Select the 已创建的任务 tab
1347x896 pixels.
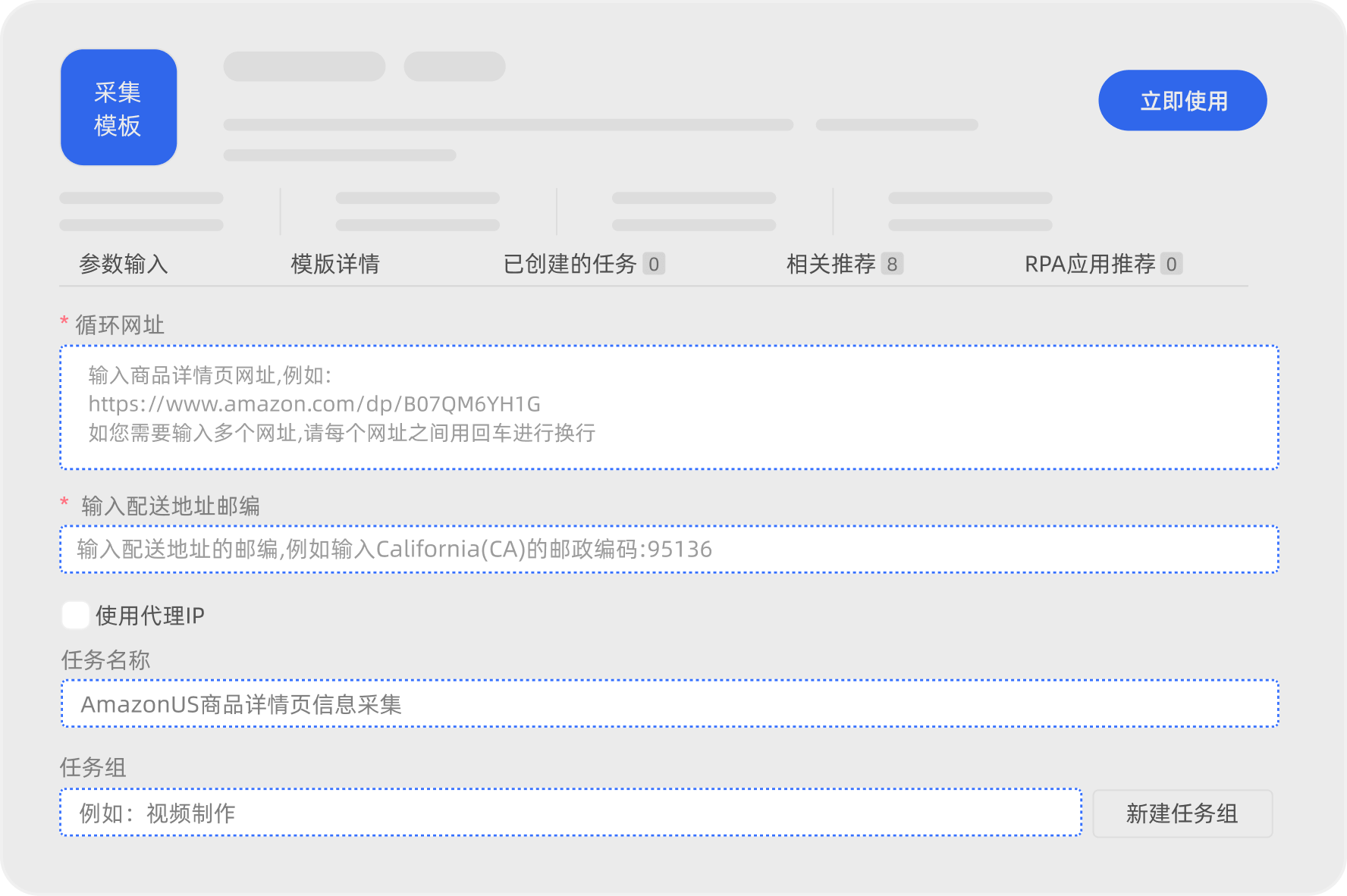coord(569,264)
